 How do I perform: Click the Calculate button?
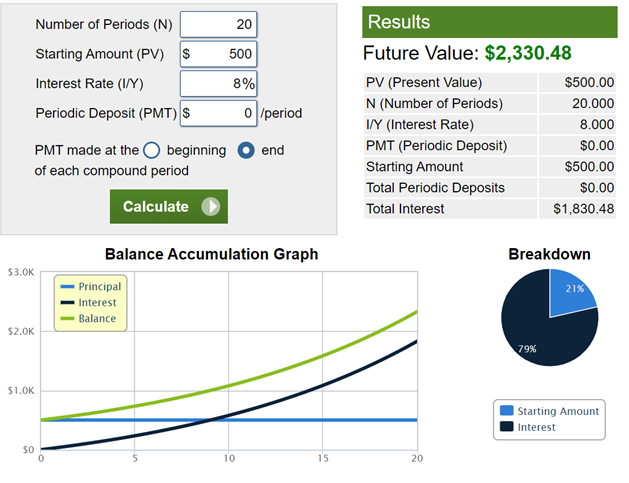click(x=168, y=207)
